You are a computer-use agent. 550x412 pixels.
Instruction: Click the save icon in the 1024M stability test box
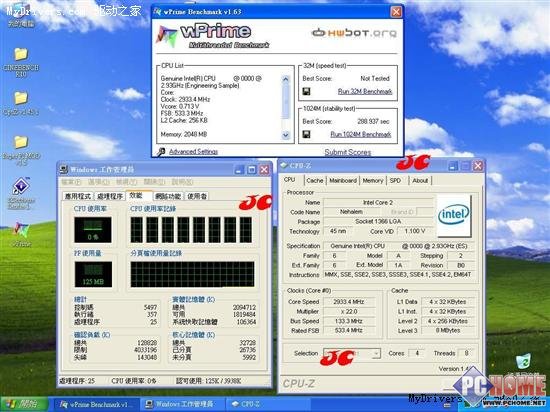coord(306,134)
